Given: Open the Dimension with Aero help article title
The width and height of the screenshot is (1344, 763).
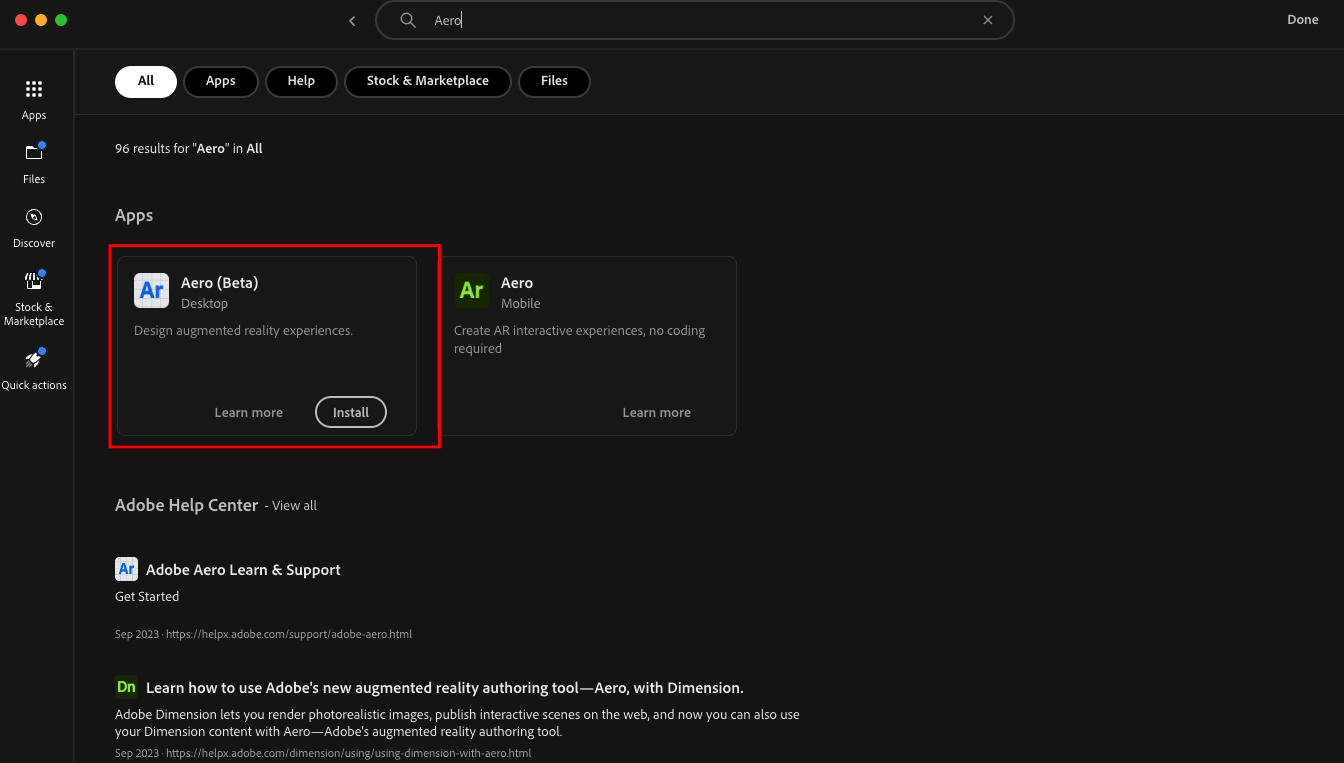Looking at the screenshot, I should point(445,688).
